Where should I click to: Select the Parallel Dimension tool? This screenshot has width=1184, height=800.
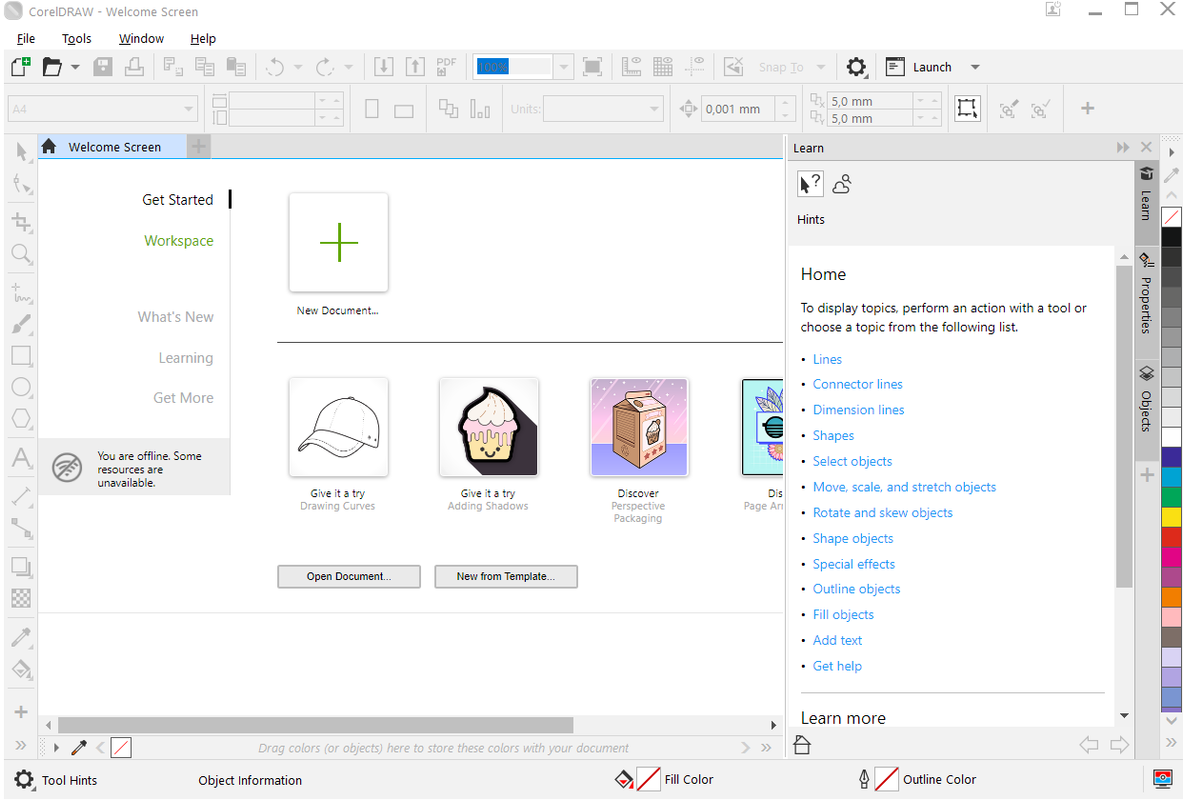coord(21,496)
